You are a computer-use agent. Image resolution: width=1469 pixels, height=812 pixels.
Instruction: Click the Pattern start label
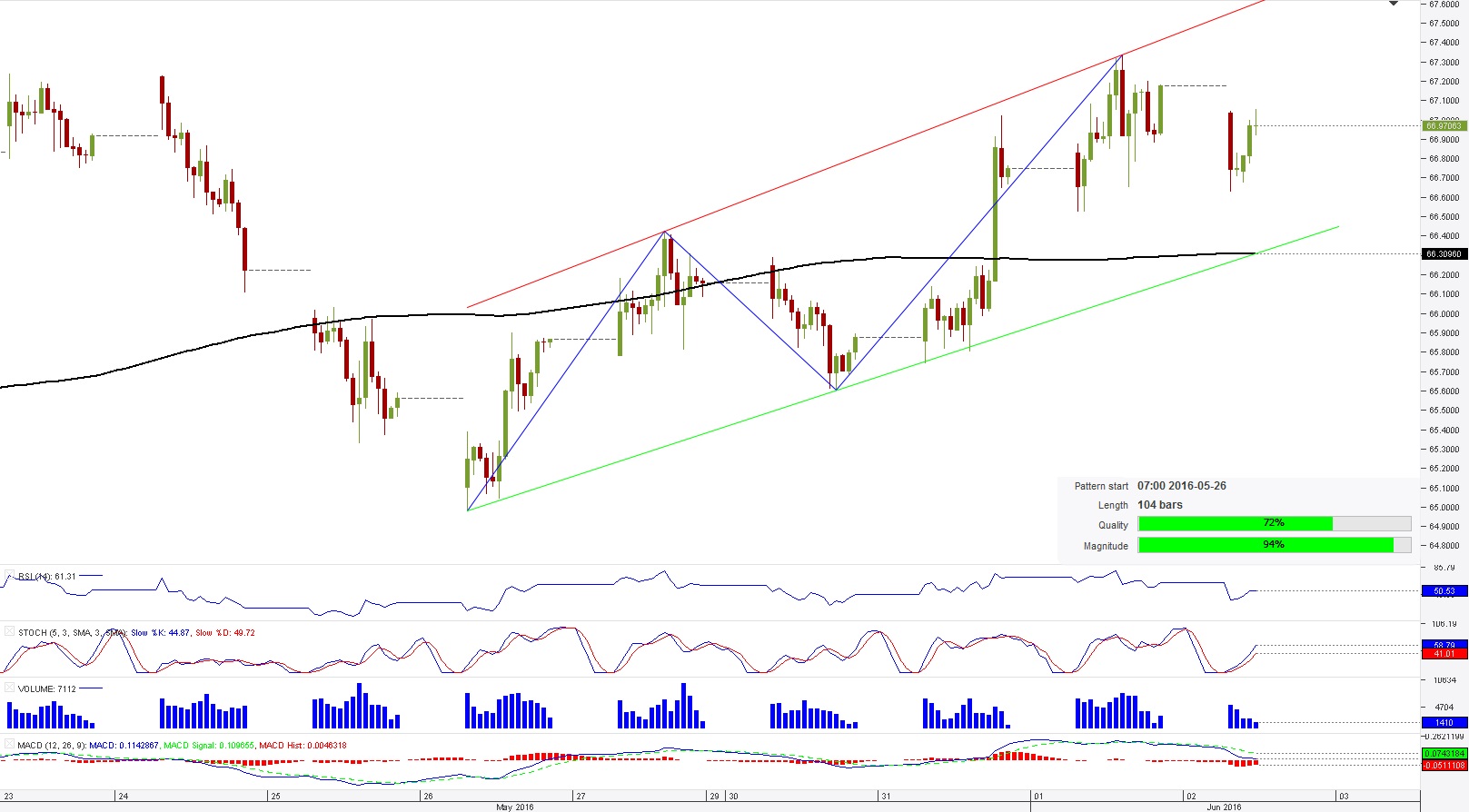(x=1101, y=487)
